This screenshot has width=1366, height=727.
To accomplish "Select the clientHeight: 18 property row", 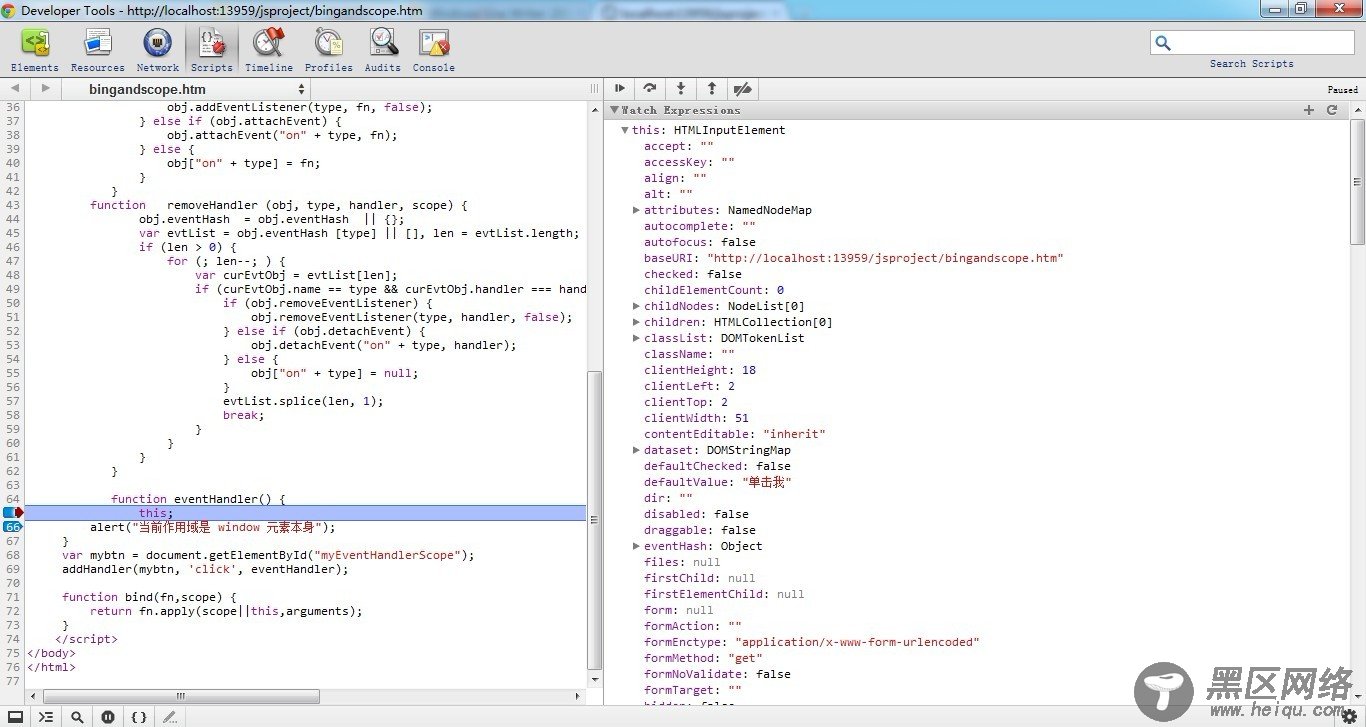I will [700, 370].
